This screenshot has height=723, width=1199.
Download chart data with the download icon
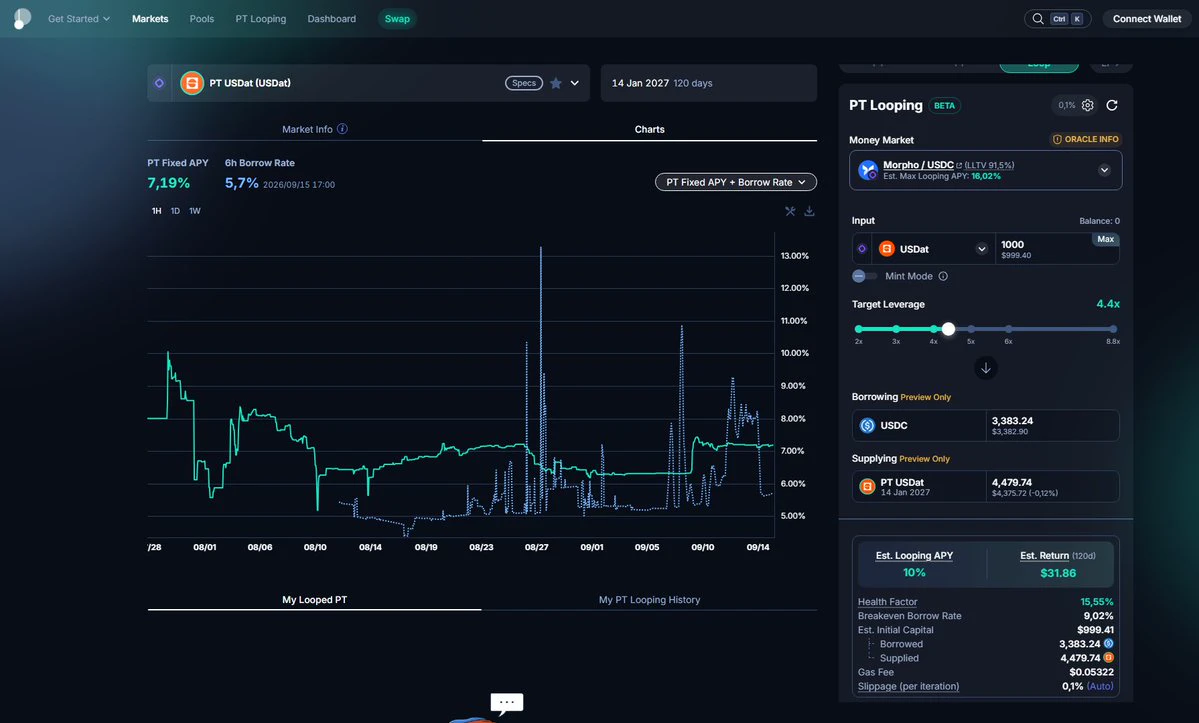click(x=809, y=211)
